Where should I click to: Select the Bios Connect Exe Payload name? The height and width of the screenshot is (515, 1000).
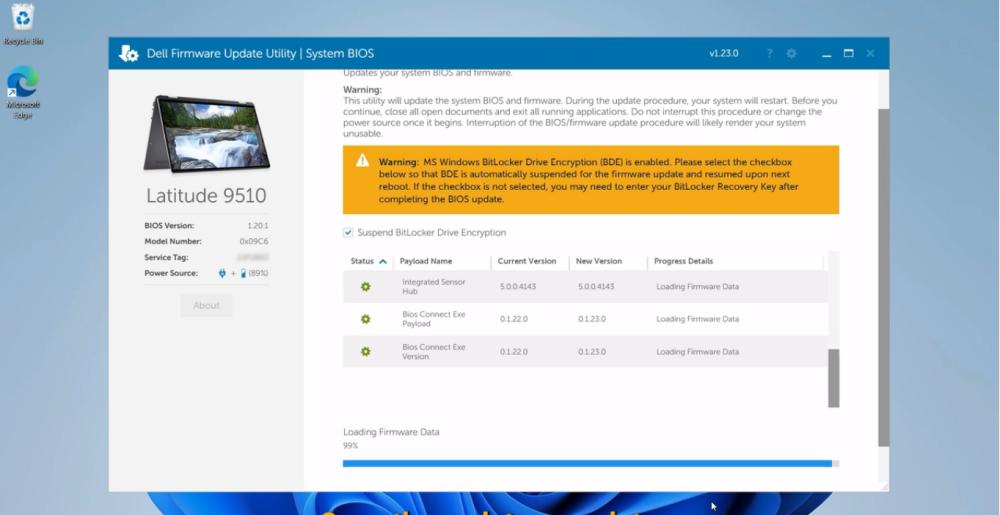click(x=434, y=319)
